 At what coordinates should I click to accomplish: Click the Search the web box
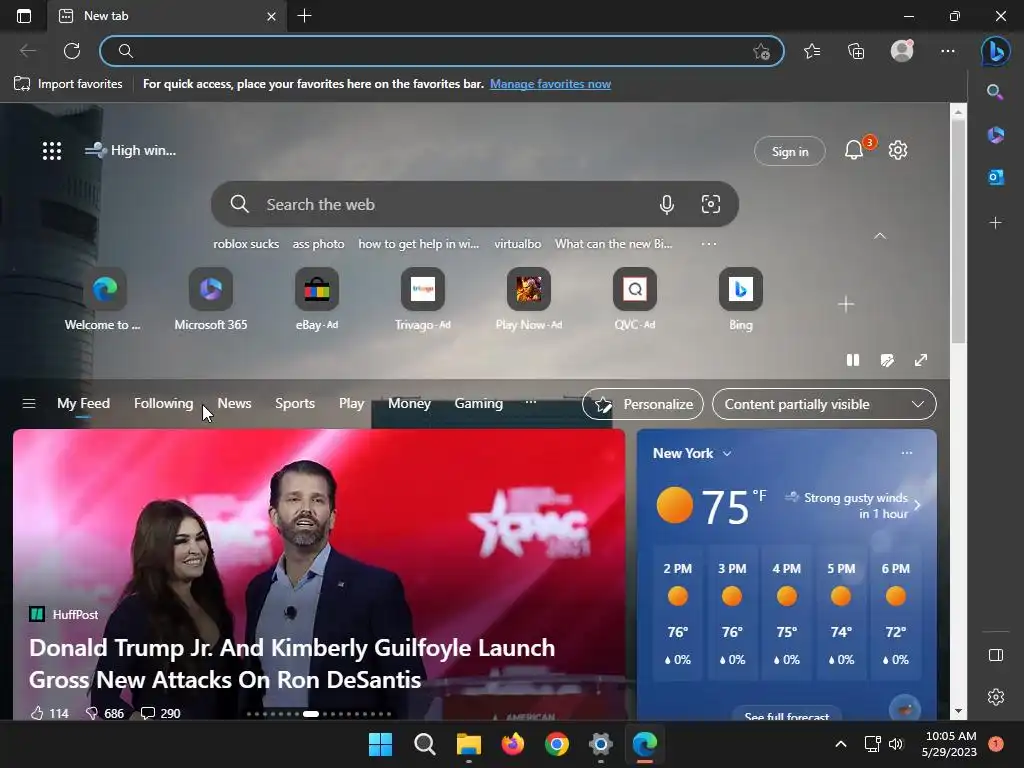click(x=475, y=204)
